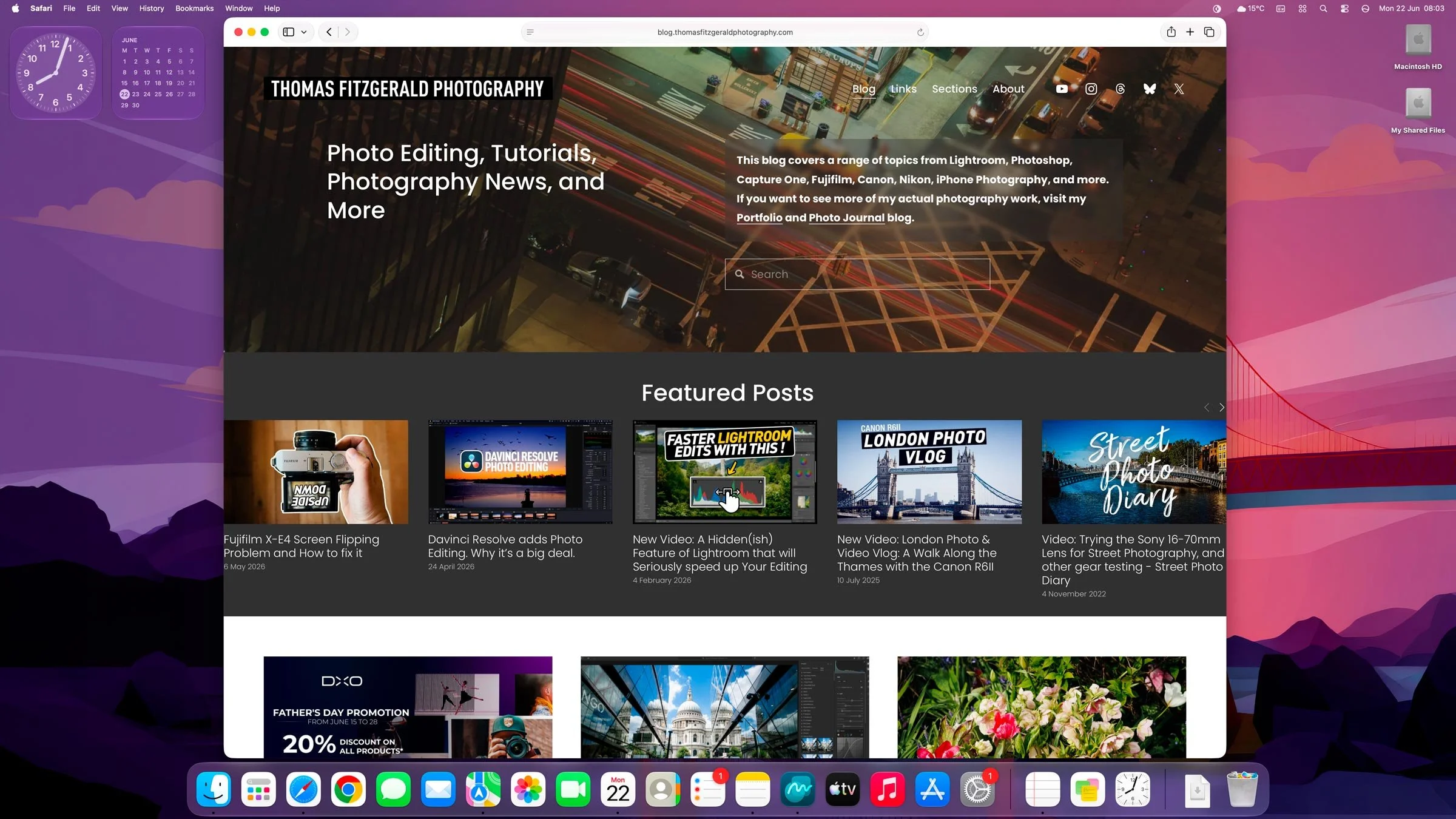This screenshot has height=819, width=1456.
Task: Reload the page in Safari
Action: (920, 32)
